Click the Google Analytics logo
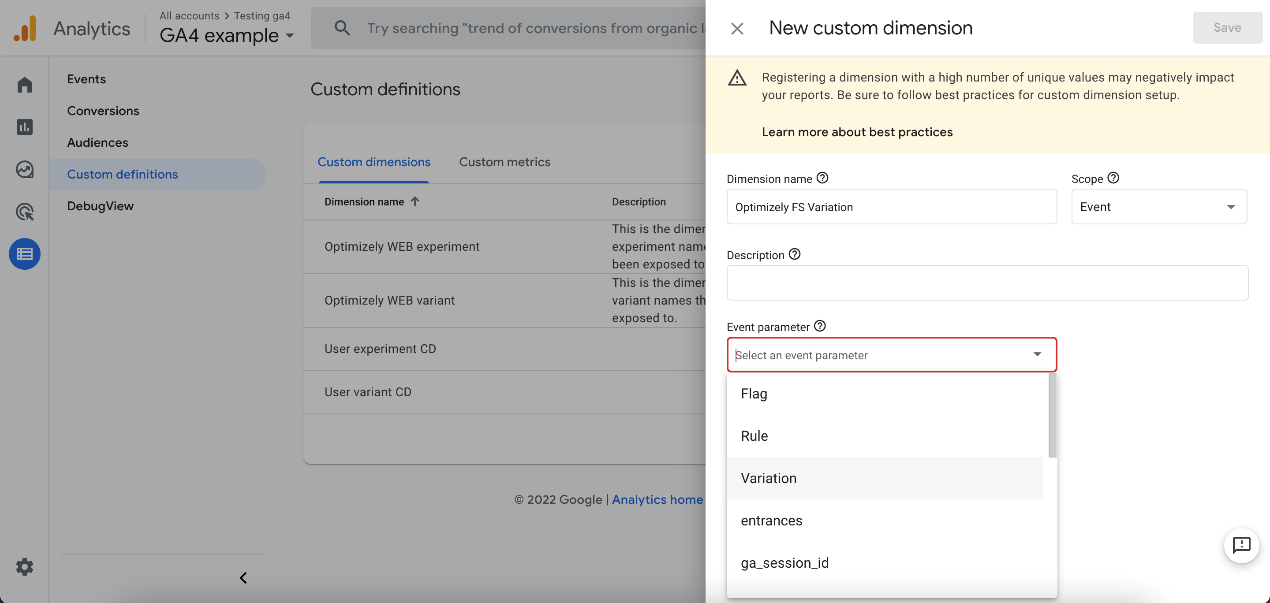1270x603 pixels. pos(25,28)
